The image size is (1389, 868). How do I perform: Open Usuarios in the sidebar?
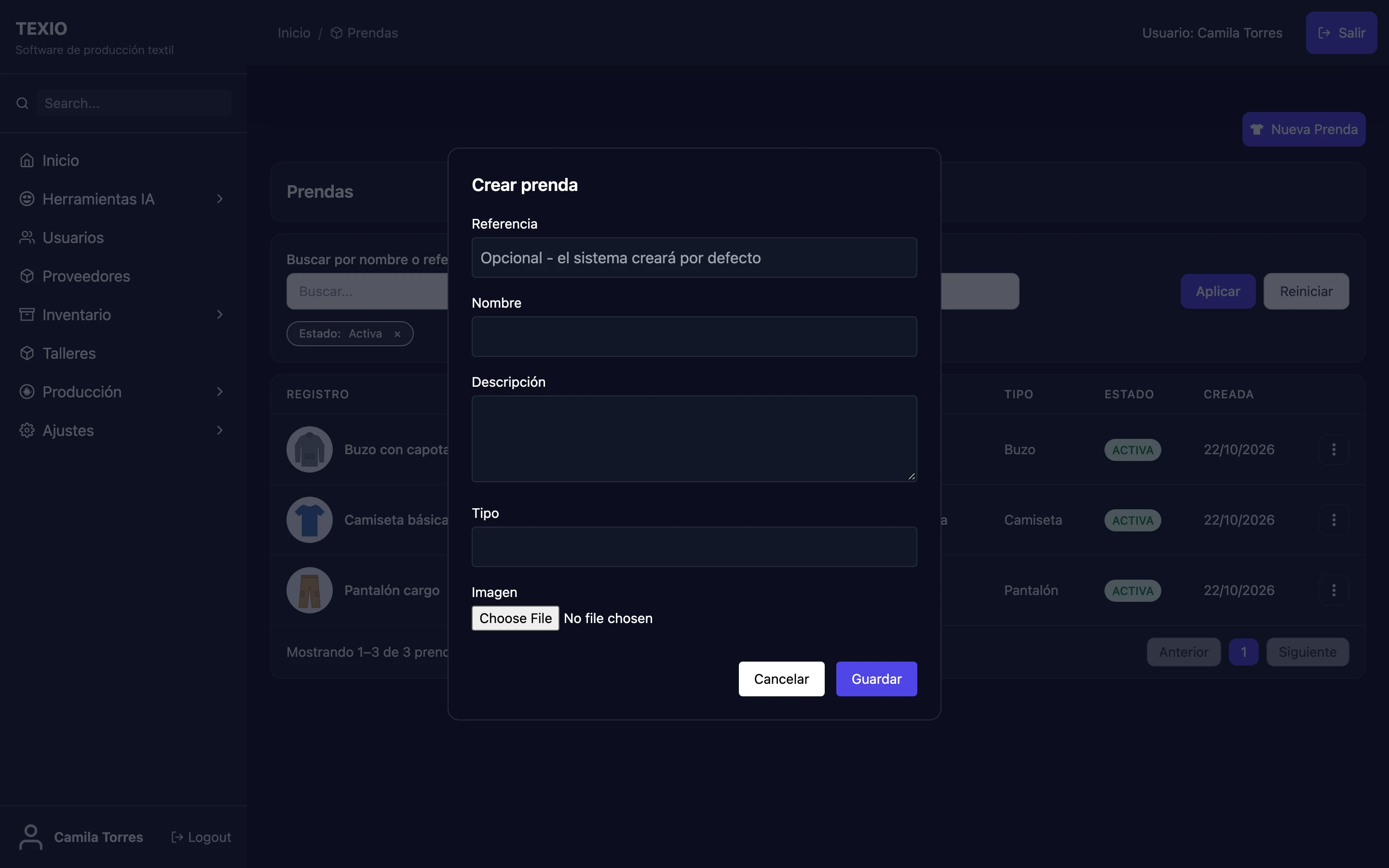(x=123, y=237)
